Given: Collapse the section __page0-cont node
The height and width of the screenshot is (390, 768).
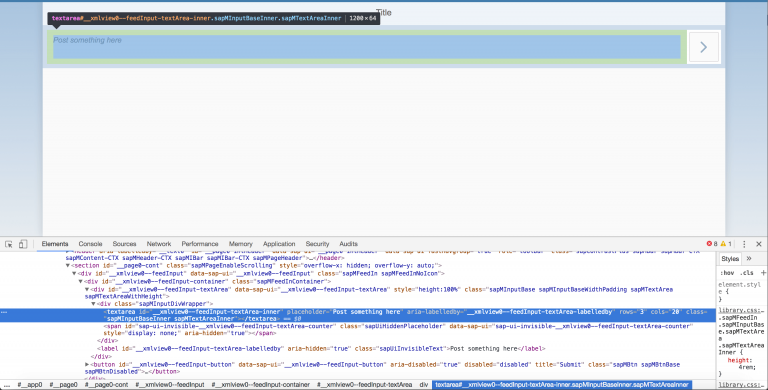Looking at the screenshot, I should [x=68, y=266].
